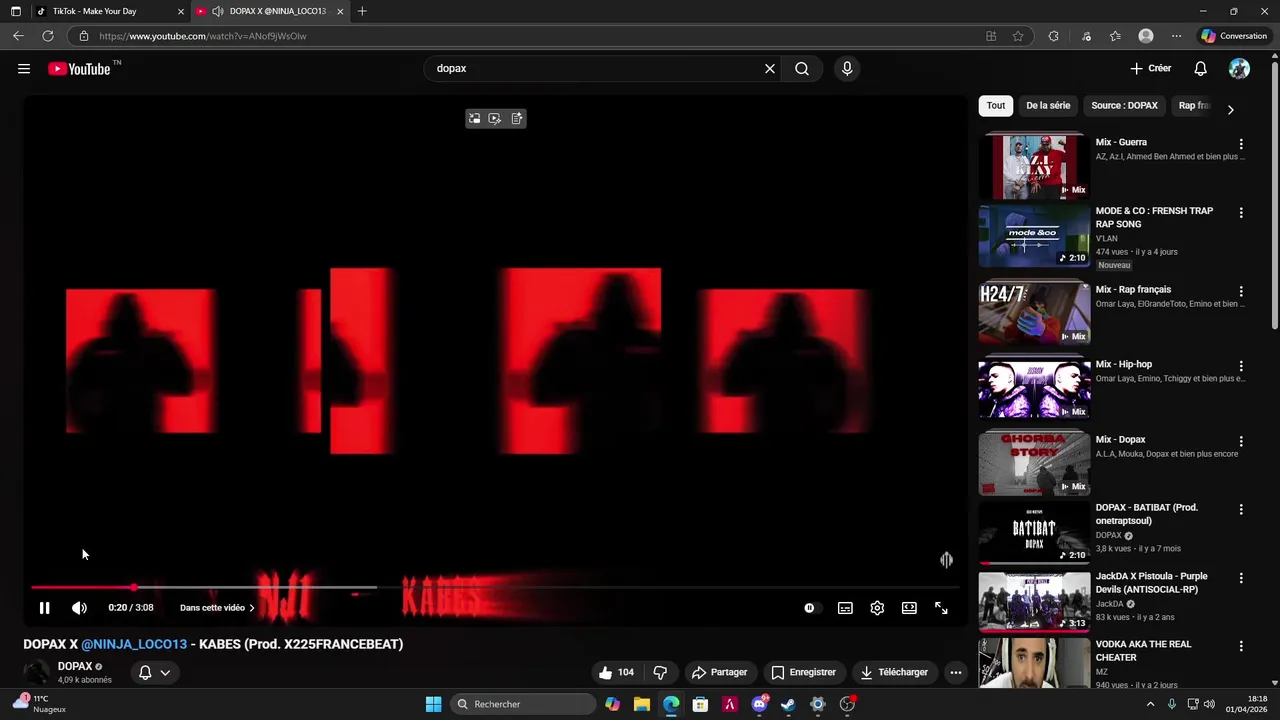Open options for Mix - Hip-hop
The width and height of the screenshot is (1280, 720).
pyautogui.click(x=1241, y=367)
